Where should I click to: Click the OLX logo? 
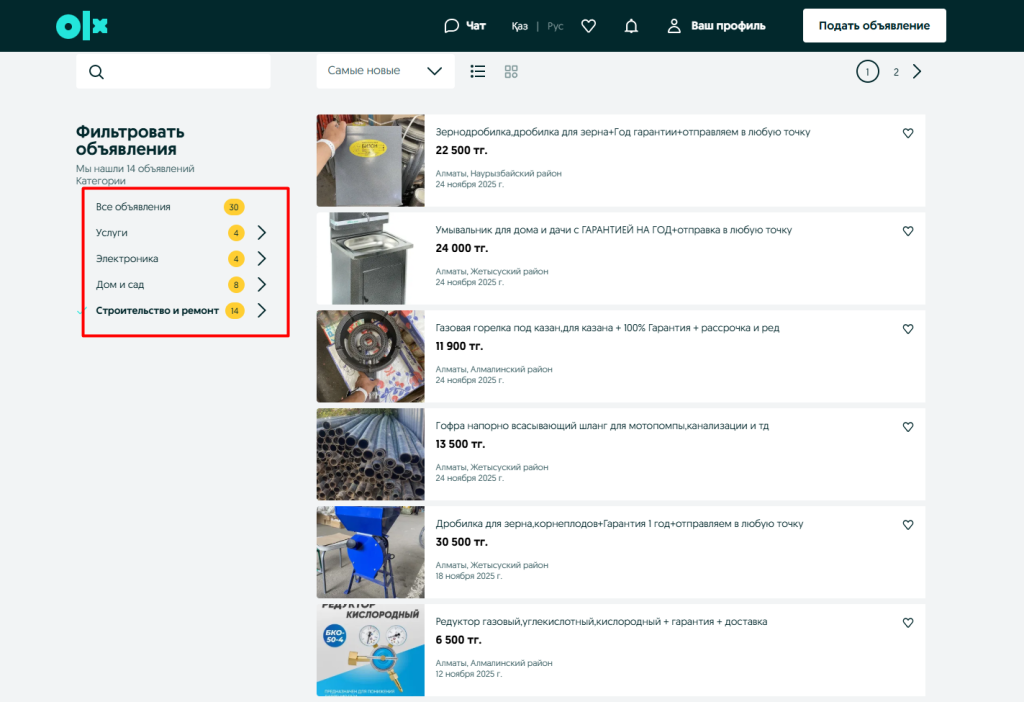(x=82, y=27)
